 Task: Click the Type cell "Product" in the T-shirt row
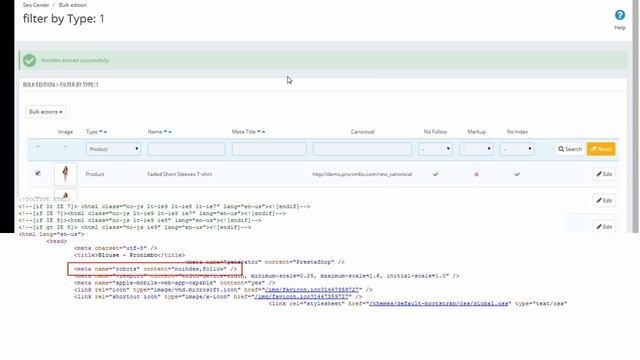(95, 174)
